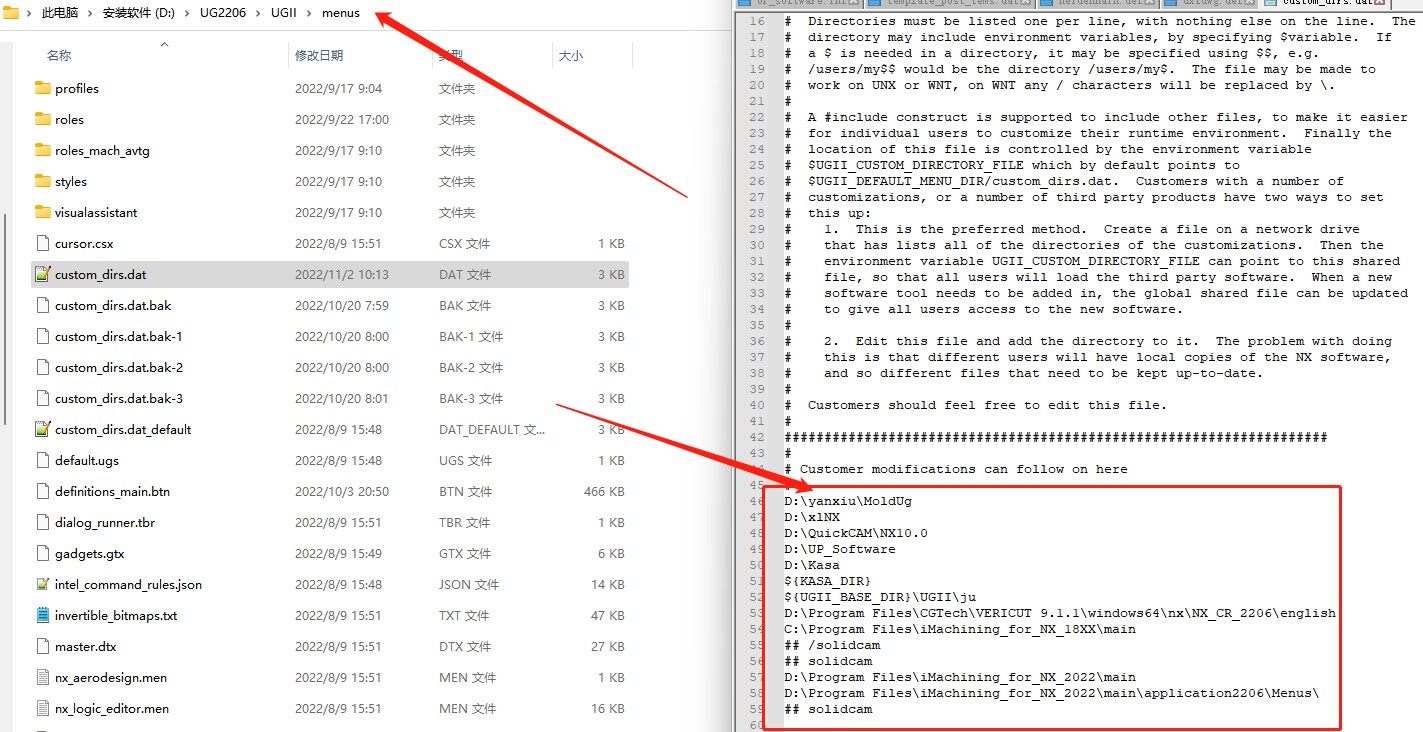Viewport: 1423px width, 732px height.
Task: Click the 'Customer modifications can follow on here' line
Action: point(956,469)
